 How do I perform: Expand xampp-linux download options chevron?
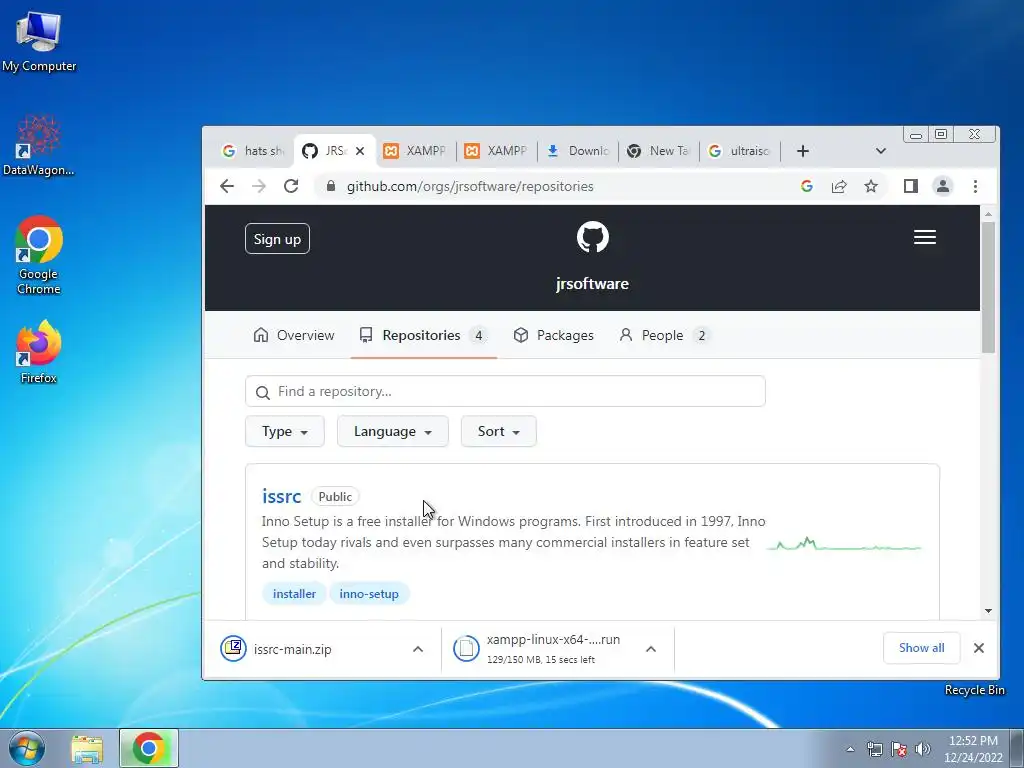click(651, 649)
